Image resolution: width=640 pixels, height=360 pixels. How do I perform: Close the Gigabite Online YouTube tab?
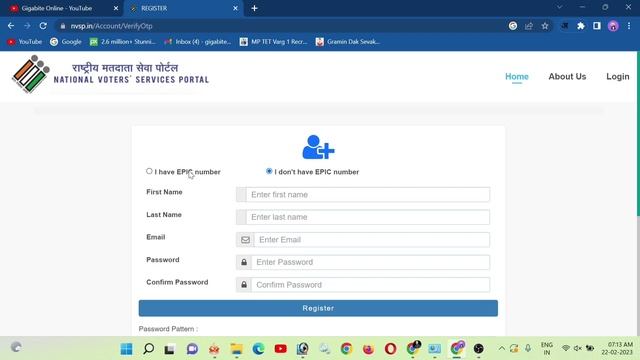(x=116, y=8)
